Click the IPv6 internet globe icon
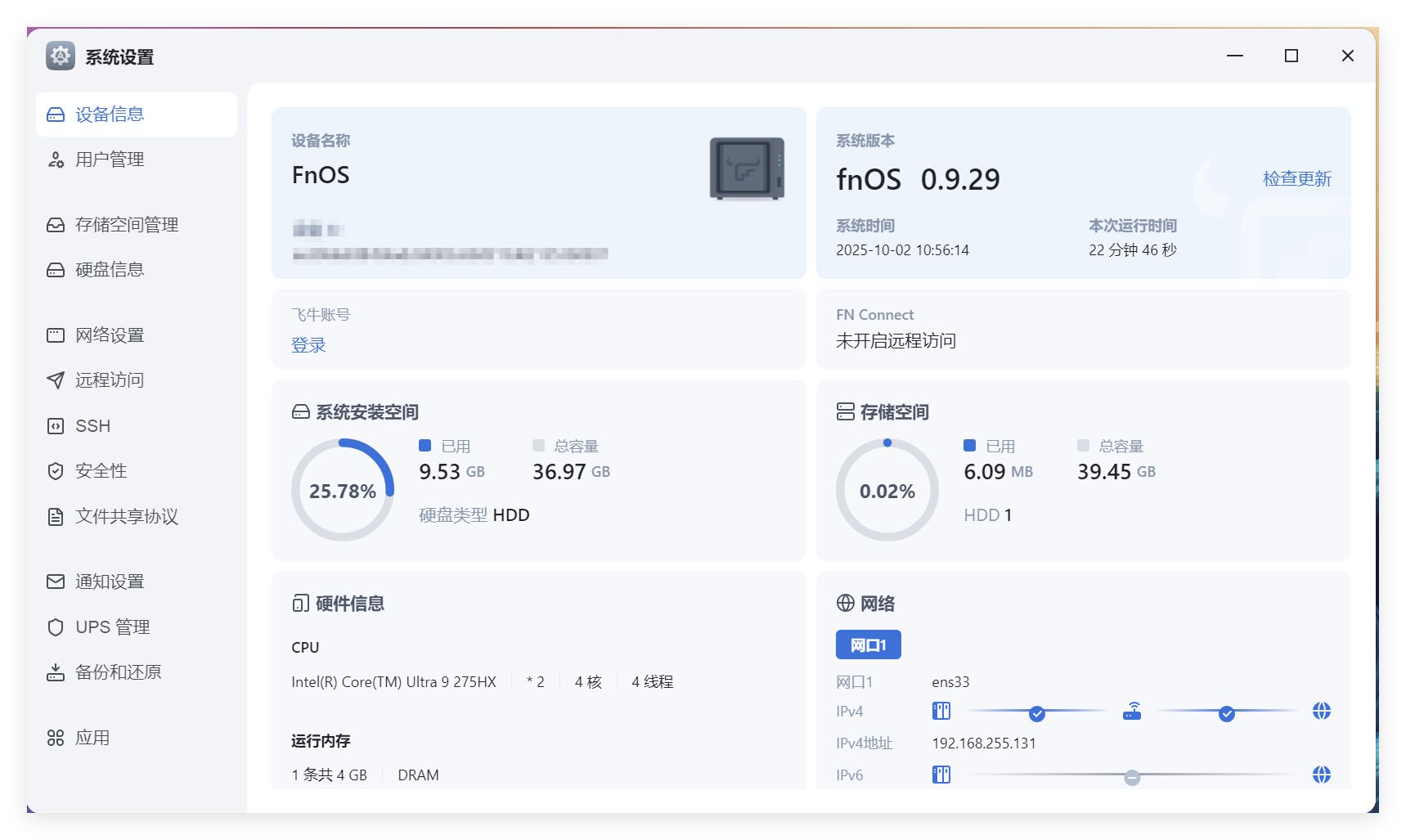Screen dimensions: 1406x840 pos(1322,775)
